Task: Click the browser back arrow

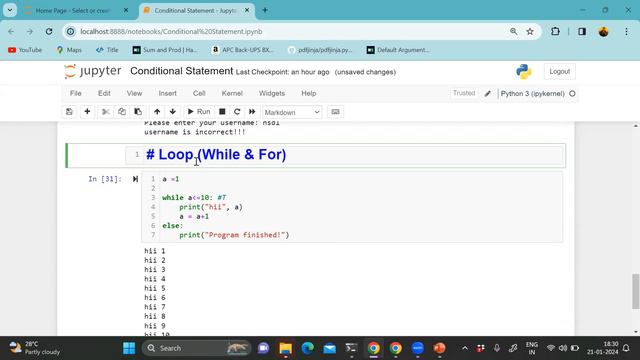Action: 11,31
